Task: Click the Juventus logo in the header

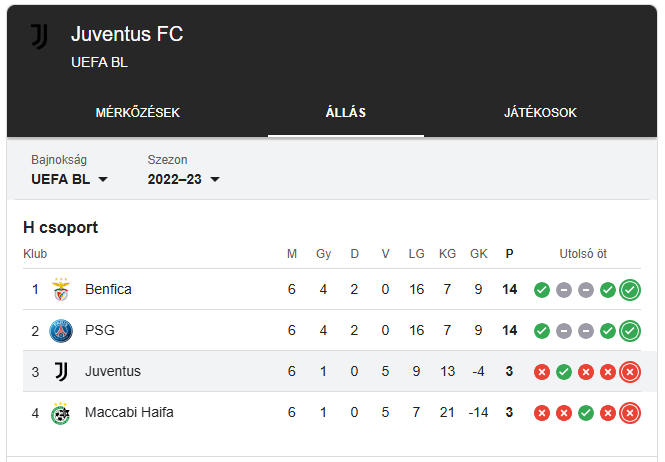Action: click(39, 36)
